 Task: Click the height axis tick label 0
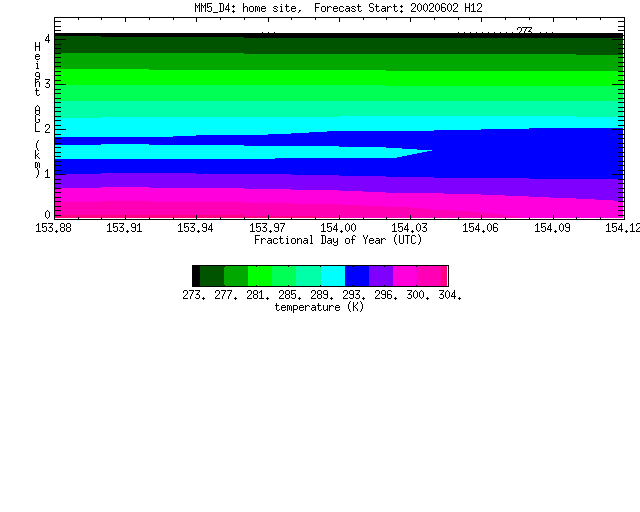47,215
